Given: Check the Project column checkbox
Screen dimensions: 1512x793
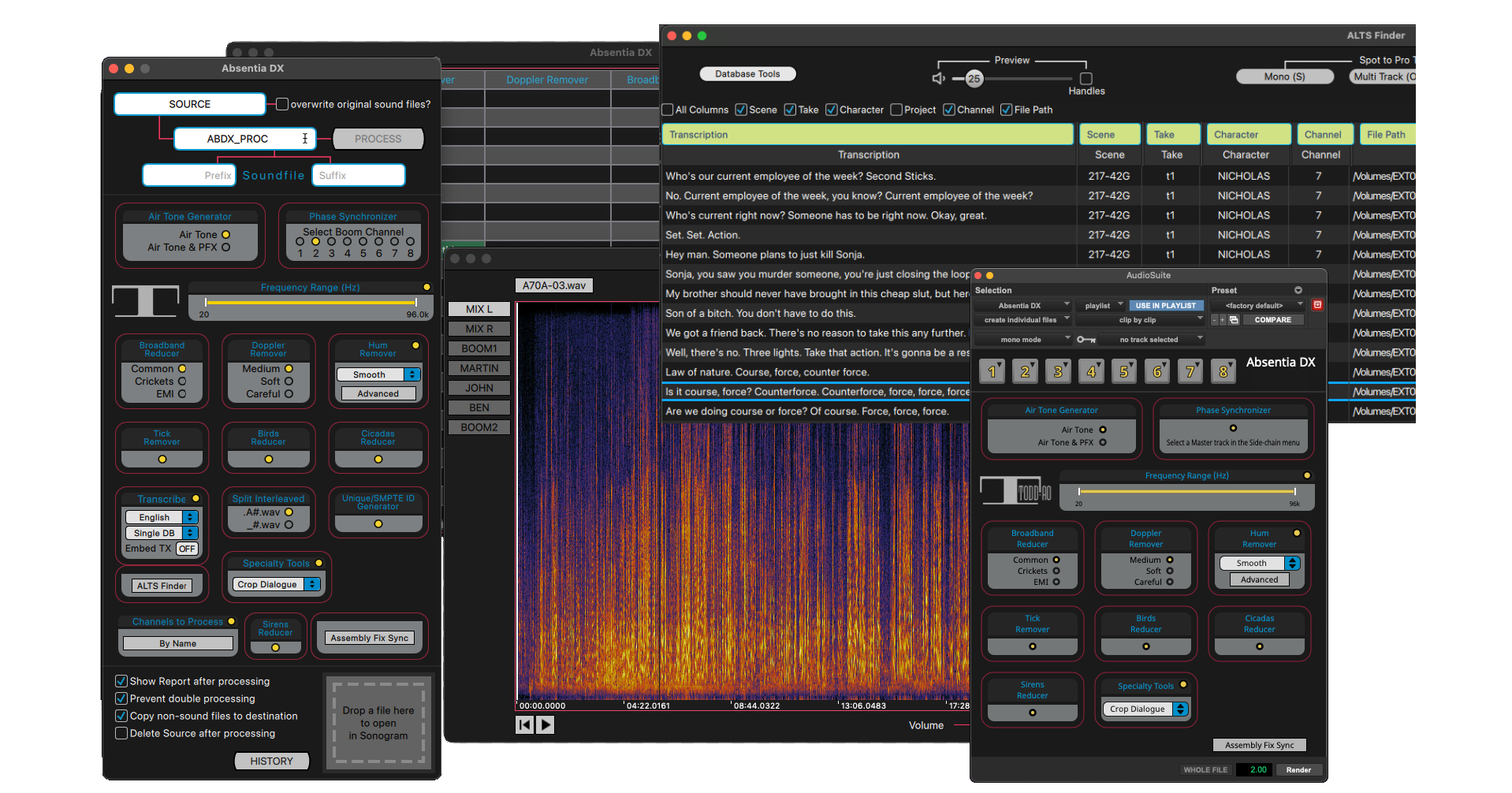Looking at the screenshot, I should tap(896, 110).
